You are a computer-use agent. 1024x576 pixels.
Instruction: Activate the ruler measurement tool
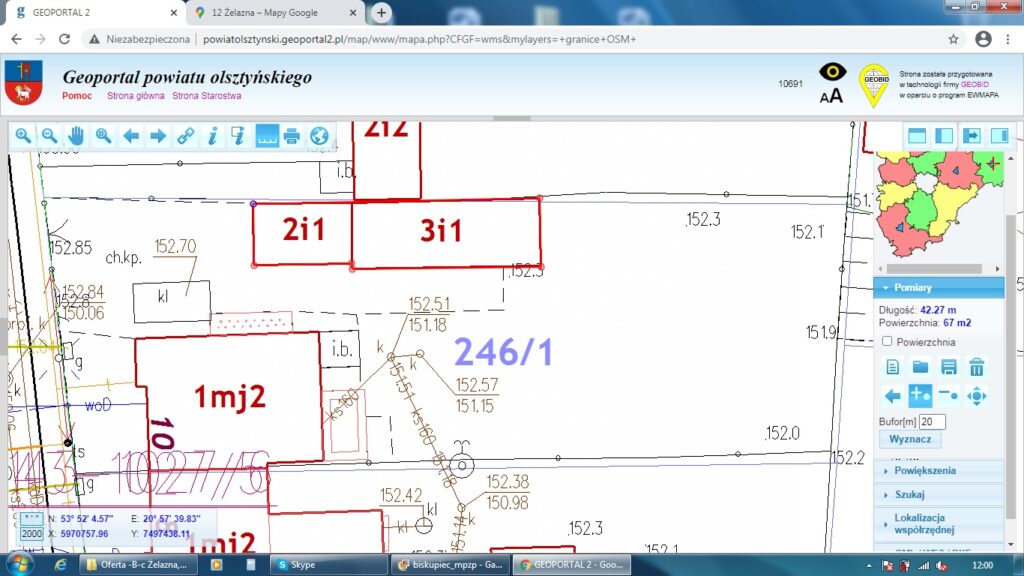click(x=265, y=136)
